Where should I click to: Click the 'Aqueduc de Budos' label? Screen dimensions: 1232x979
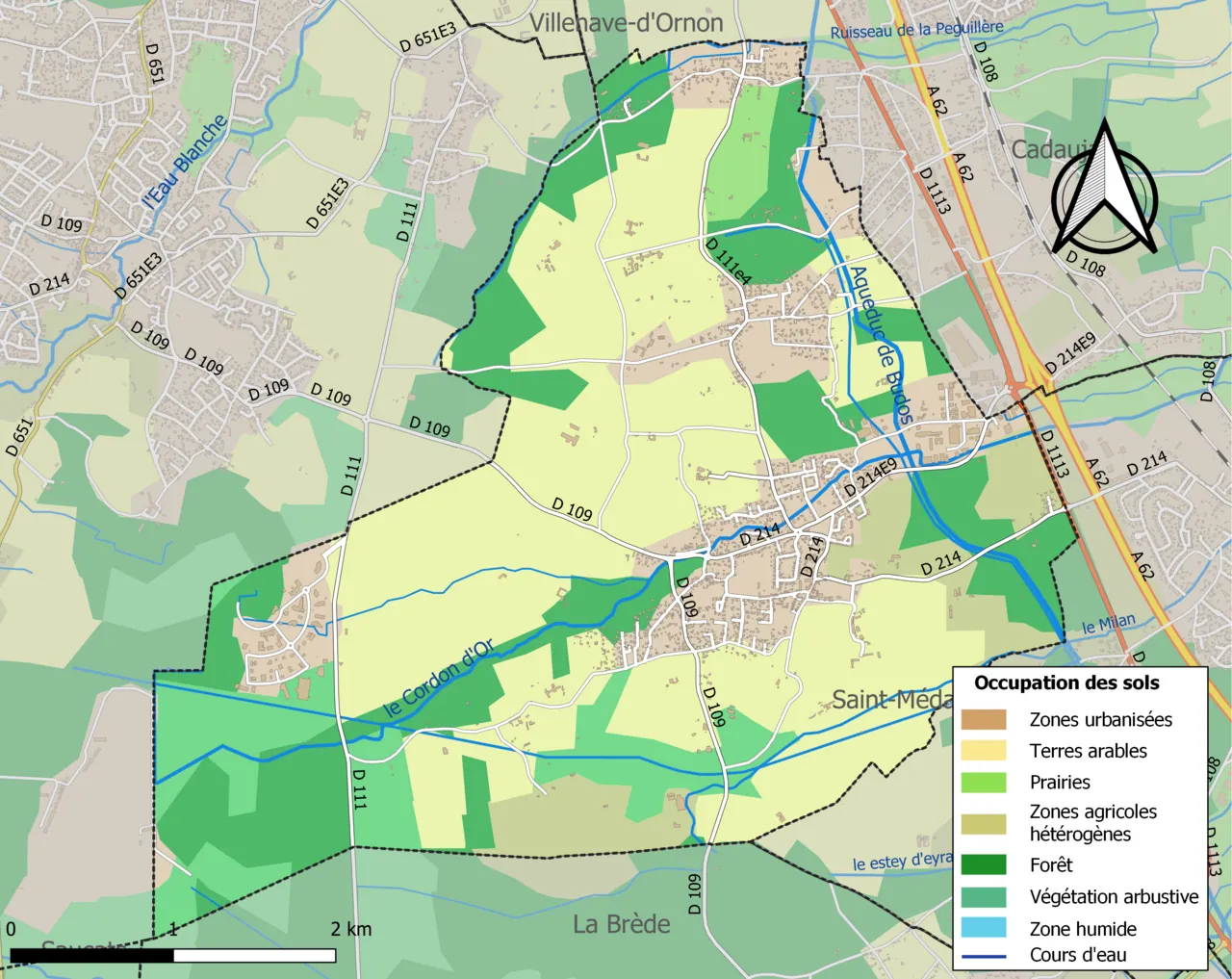tap(882, 345)
